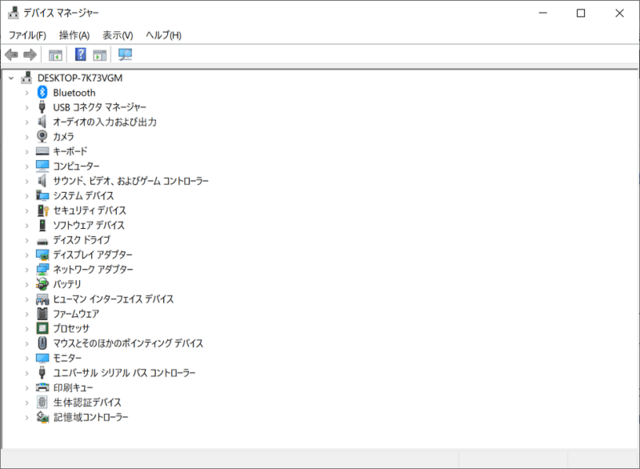
Task: Collapse the DESKTOP-7K73VGM root node
Action: [x=11, y=78]
